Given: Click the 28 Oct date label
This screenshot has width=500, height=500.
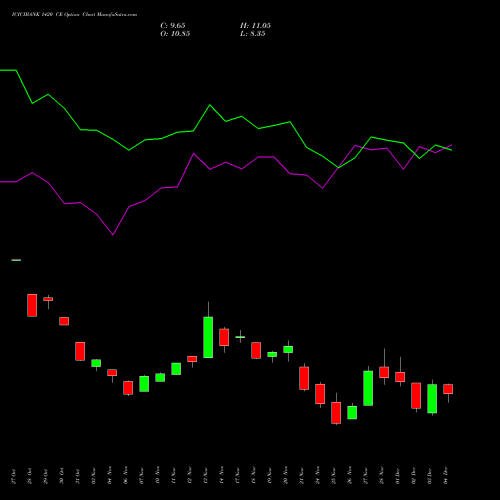Looking at the screenshot, I should [x=30, y=476].
